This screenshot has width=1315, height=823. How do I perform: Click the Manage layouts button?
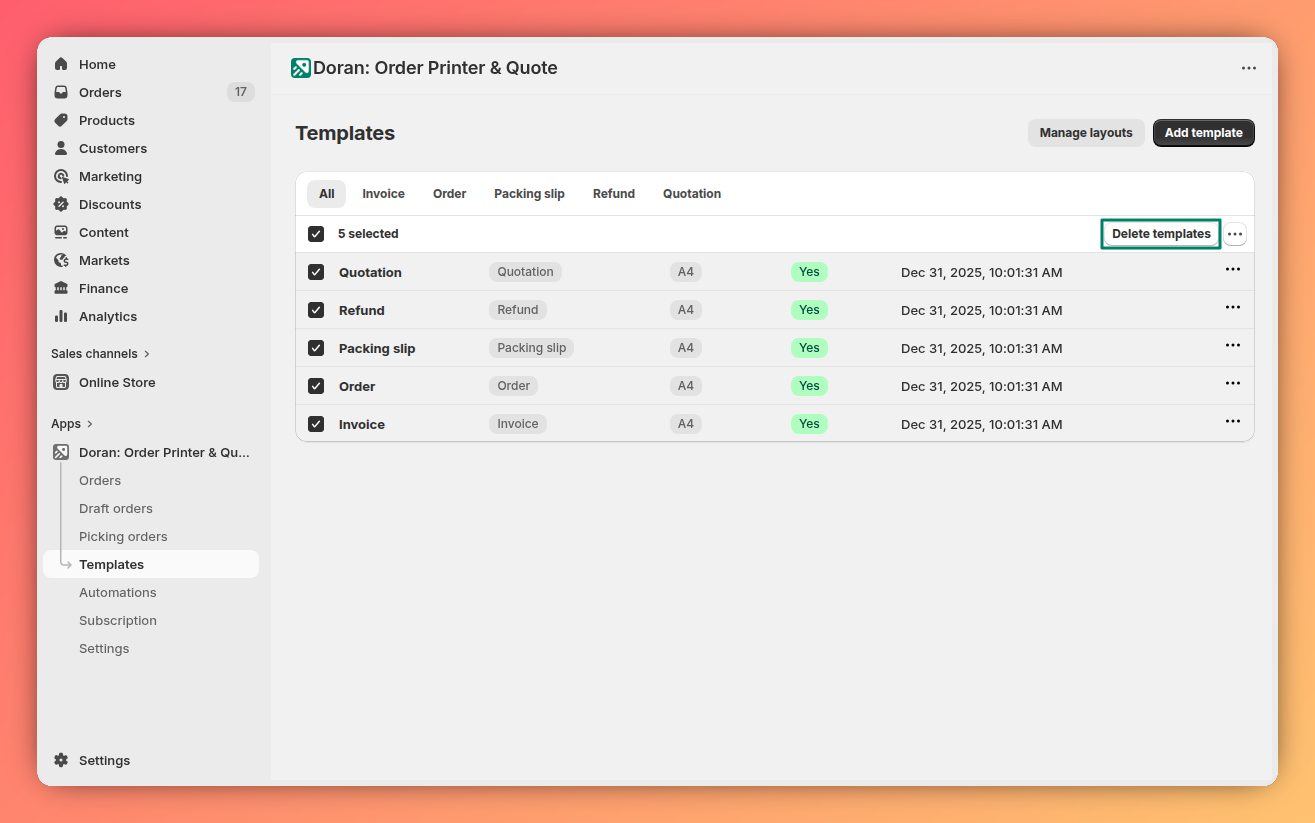click(x=1086, y=133)
